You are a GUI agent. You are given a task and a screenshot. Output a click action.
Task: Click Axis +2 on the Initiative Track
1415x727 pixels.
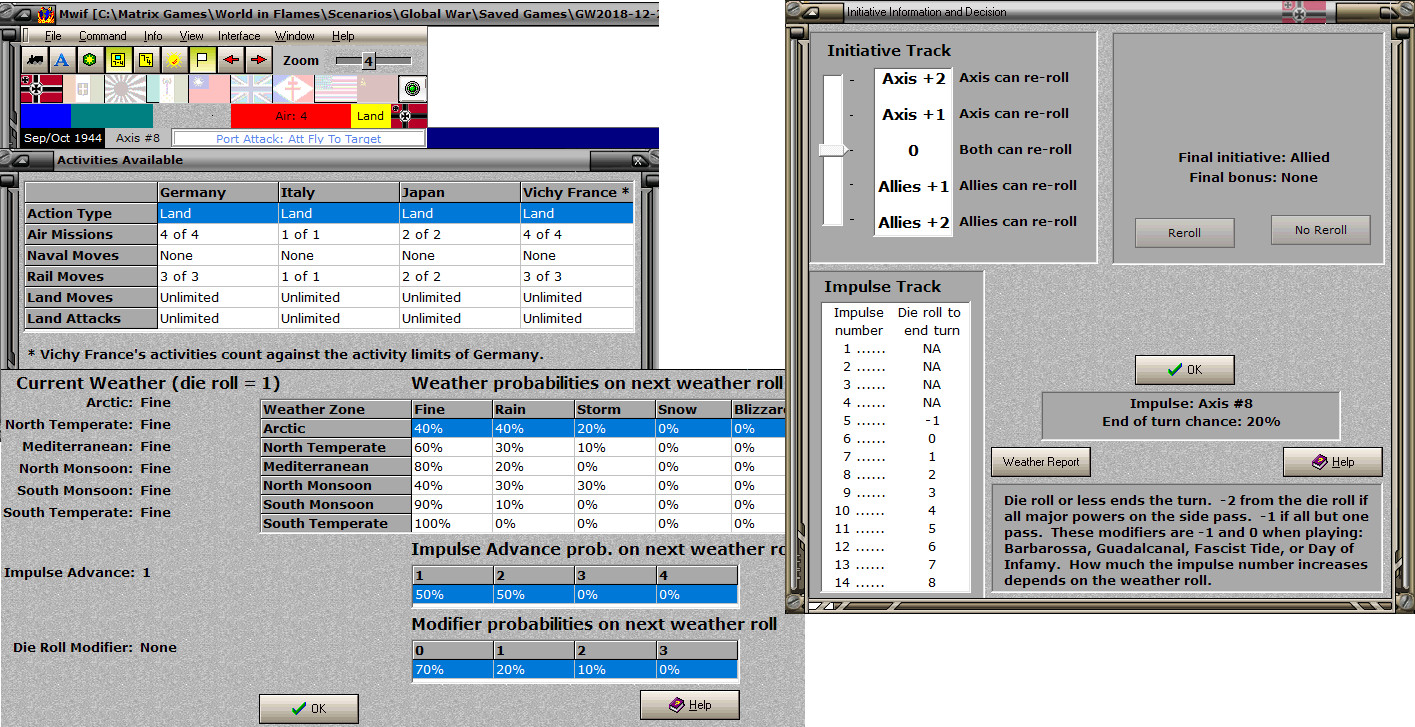tap(913, 79)
